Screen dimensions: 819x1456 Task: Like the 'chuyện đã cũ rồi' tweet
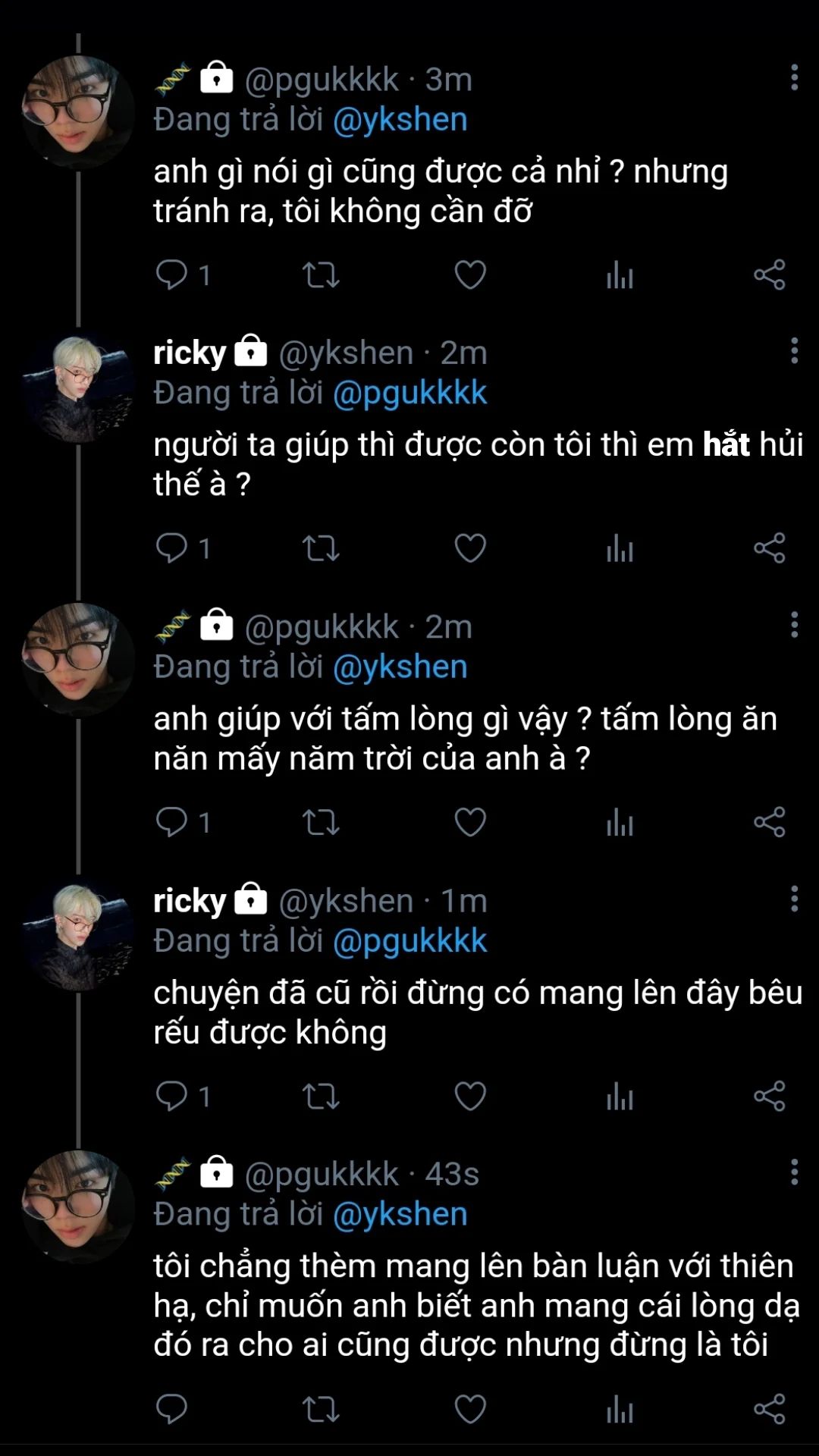tap(469, 1096)
